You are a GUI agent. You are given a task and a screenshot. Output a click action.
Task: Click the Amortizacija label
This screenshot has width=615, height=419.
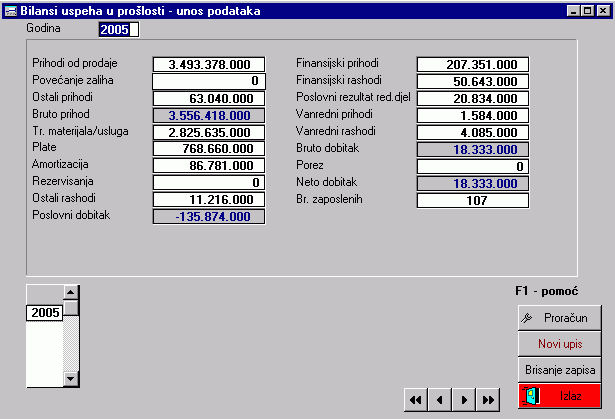(60, 164)
